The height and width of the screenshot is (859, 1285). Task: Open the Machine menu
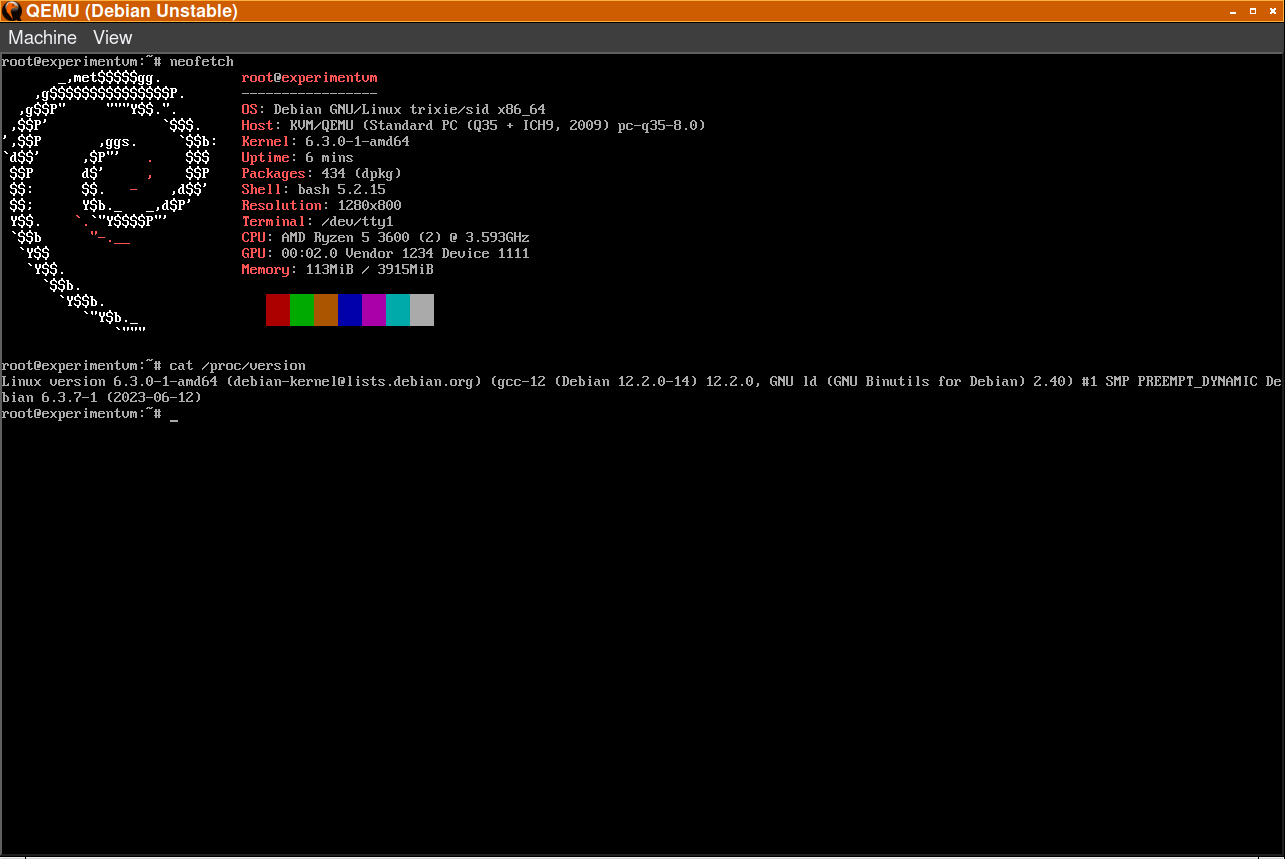coord(42,38)
